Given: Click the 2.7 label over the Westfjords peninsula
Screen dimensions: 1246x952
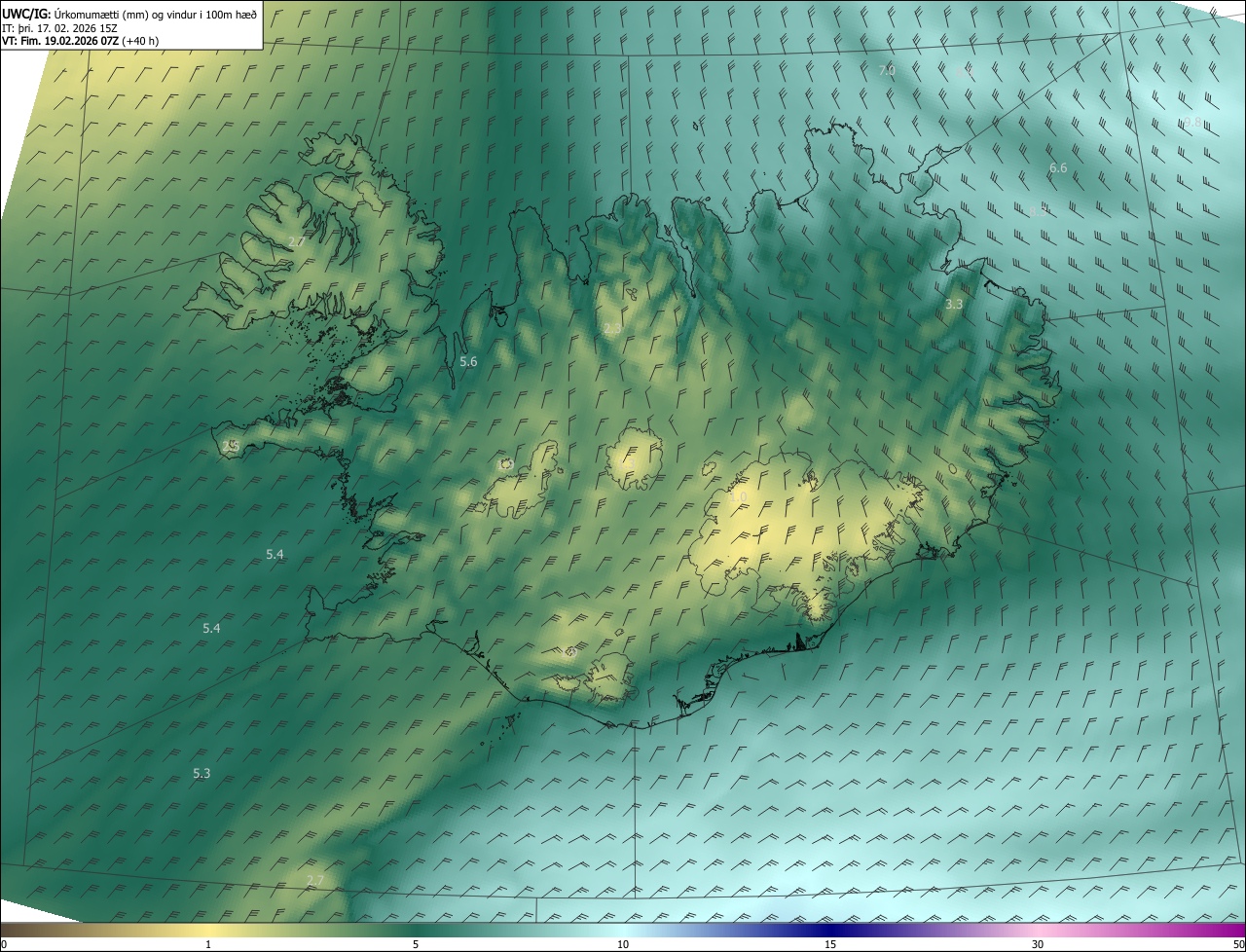Looking at the screenshot, I should pos(297,240).
